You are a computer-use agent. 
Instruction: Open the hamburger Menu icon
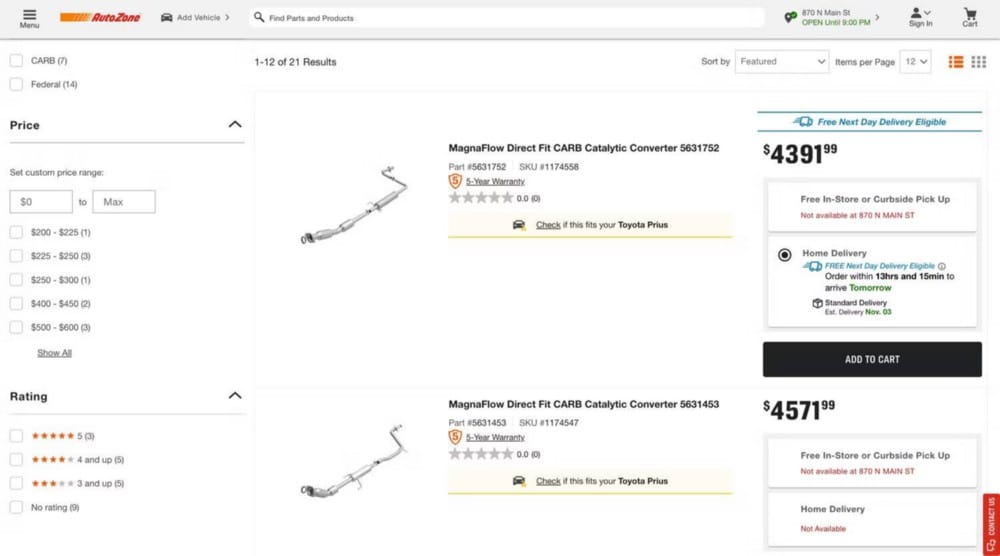[x=29, y=17]
